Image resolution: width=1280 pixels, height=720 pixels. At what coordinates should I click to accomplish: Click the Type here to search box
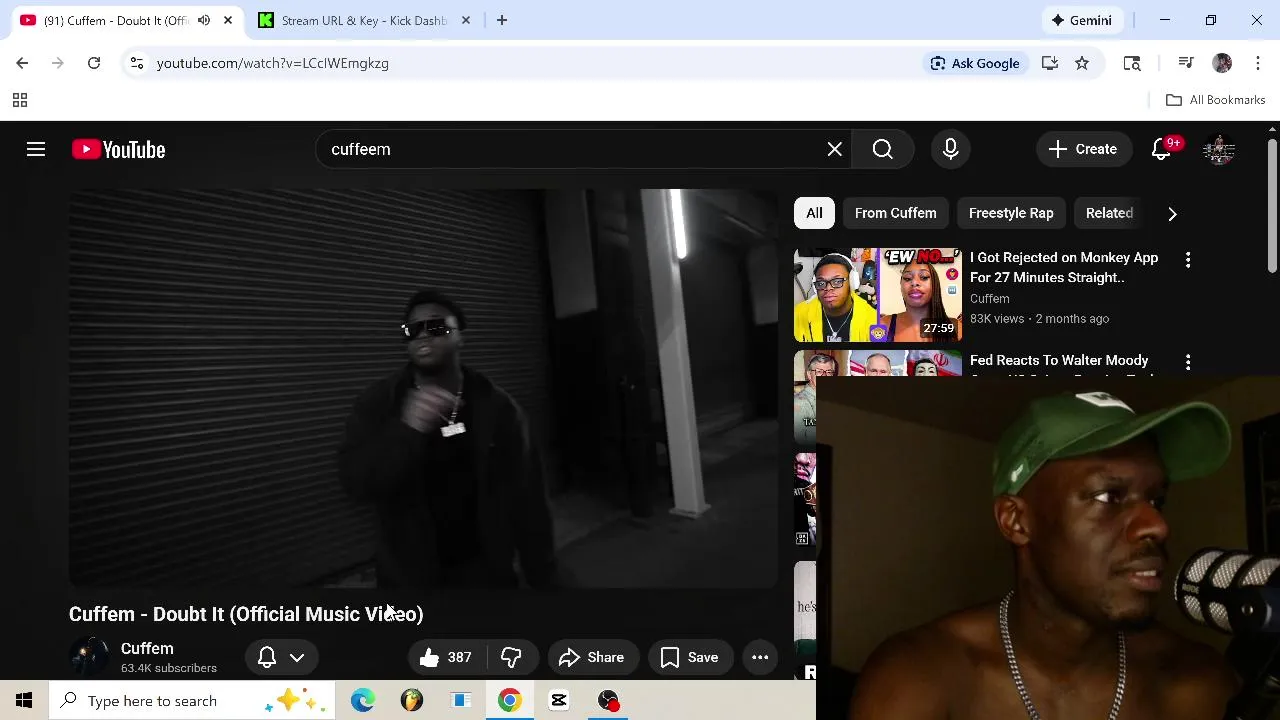(x=192, y=701)
